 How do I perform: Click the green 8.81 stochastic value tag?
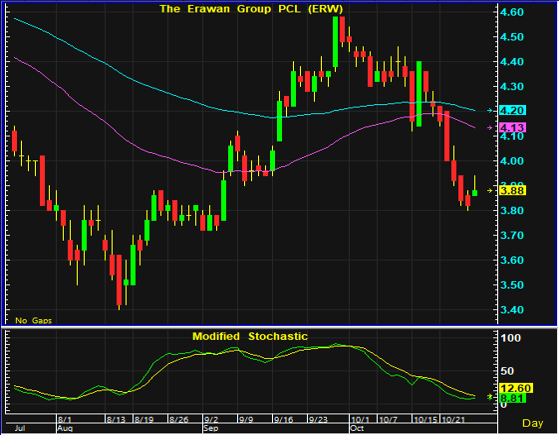coord(513,398)
